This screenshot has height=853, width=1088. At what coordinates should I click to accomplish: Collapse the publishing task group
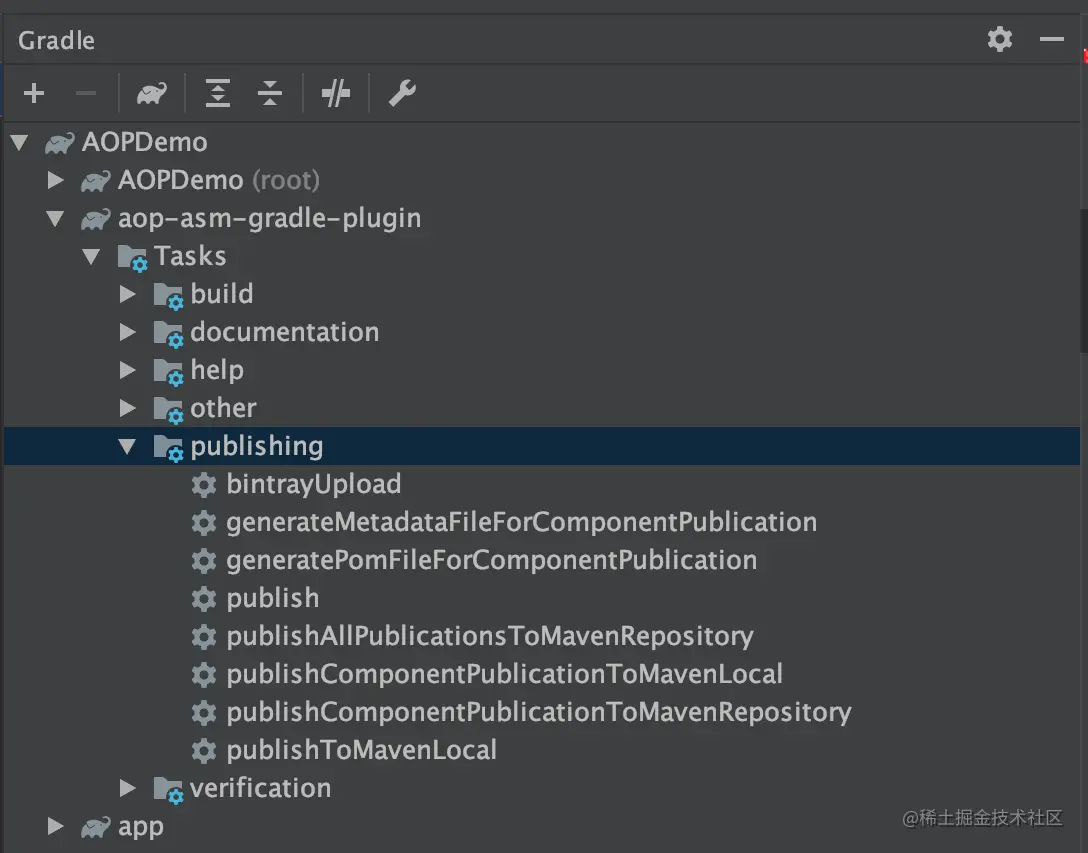coord(127,446)
